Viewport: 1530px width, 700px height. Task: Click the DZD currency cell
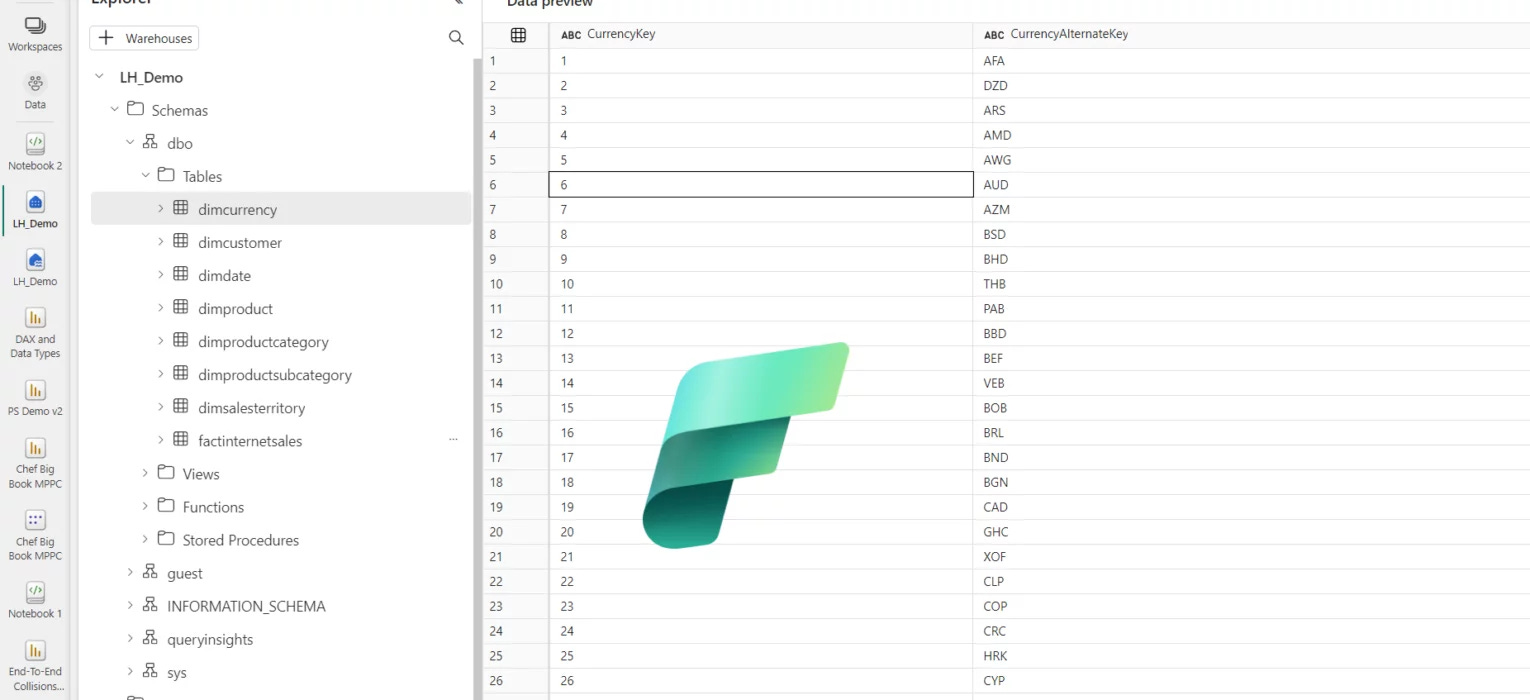1251,86
